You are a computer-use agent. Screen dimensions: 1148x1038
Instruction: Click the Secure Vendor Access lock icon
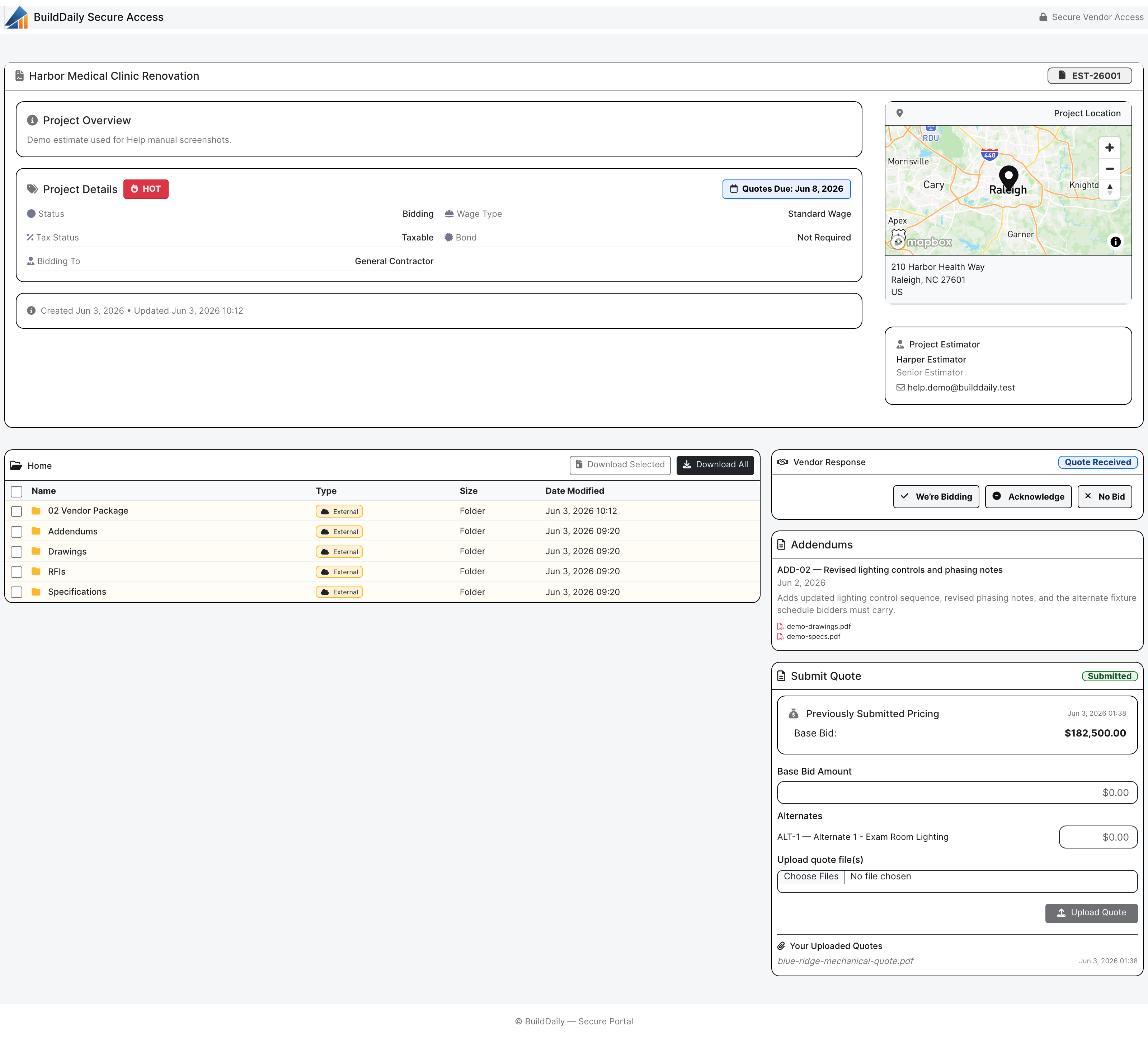(x=1043, y=17)
